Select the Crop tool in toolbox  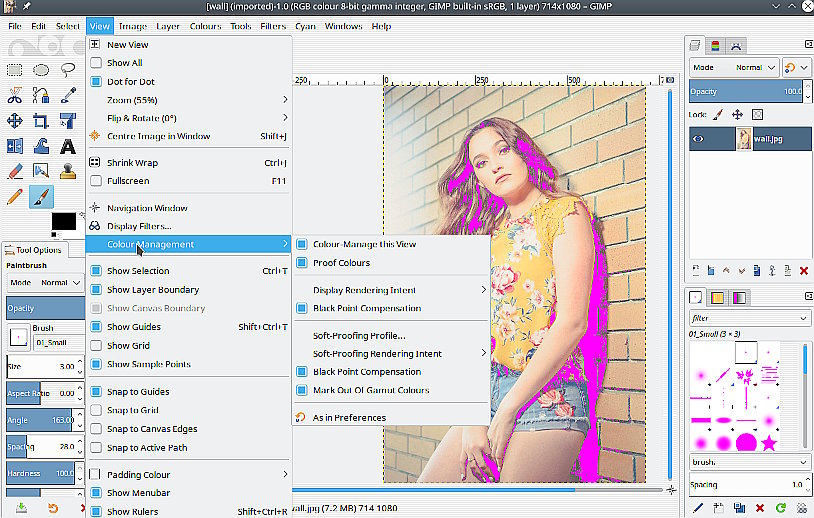coord(41,121)
